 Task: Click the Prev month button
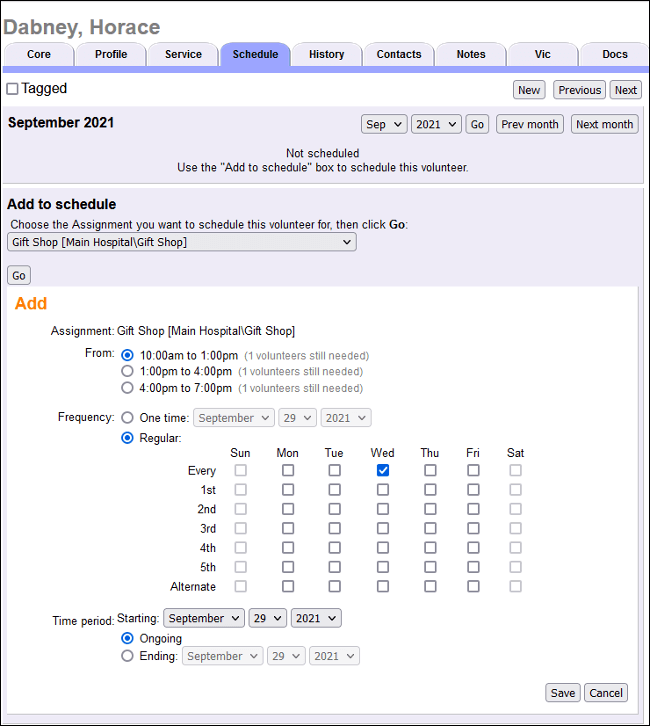click(530, 124)
